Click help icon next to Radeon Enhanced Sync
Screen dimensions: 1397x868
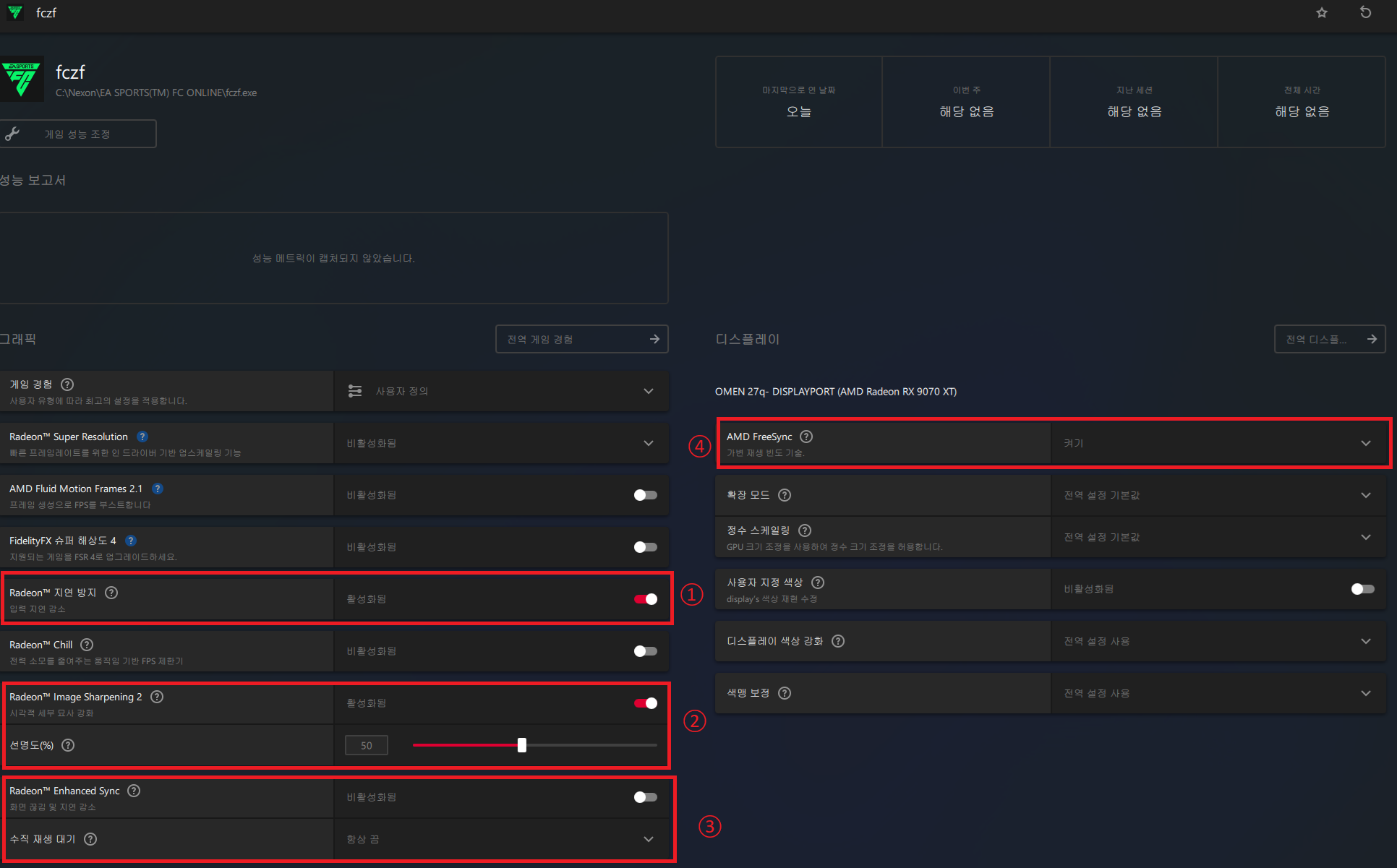pyautogui.click(x=134, y=791)
